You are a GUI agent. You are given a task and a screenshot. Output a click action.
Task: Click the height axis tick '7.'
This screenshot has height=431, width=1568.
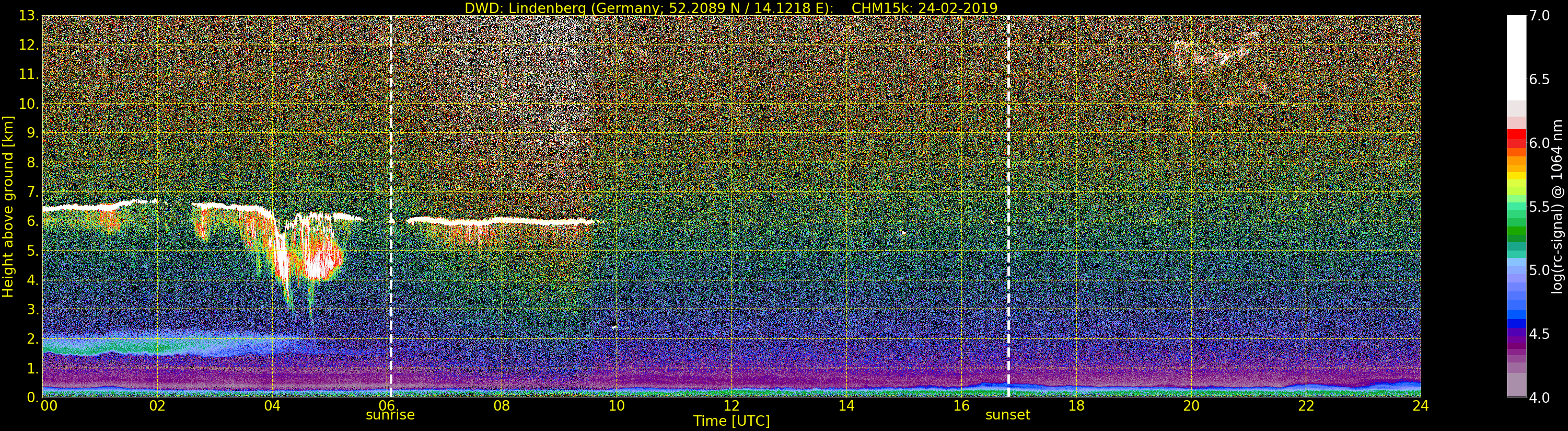click(32, 192)
